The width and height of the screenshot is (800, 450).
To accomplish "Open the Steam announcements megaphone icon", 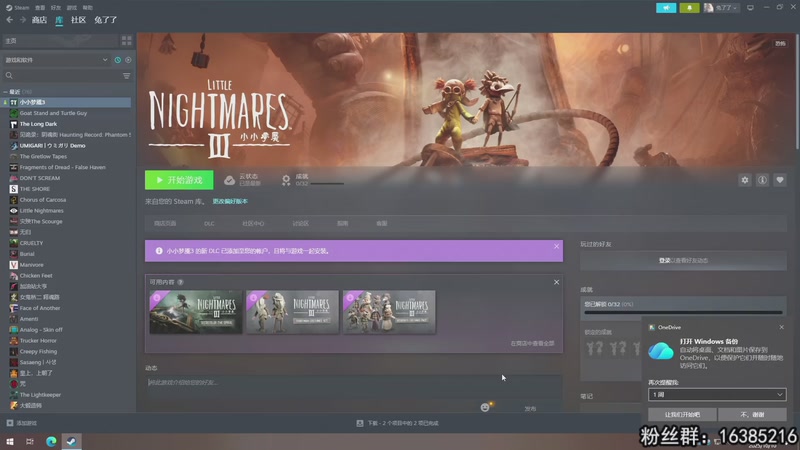I will [666, 8].
